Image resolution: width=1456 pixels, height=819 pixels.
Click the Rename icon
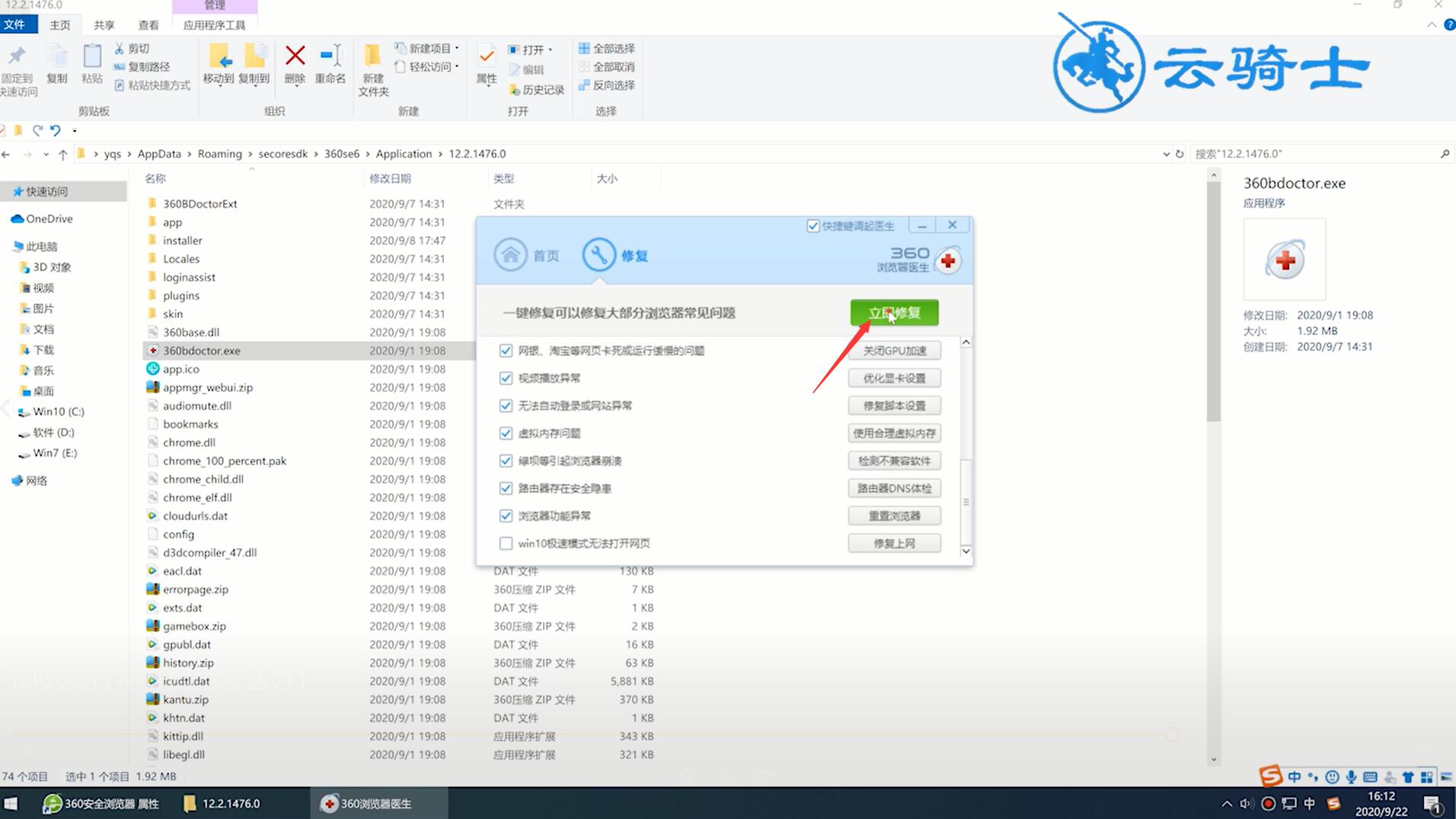coord(330,56)
